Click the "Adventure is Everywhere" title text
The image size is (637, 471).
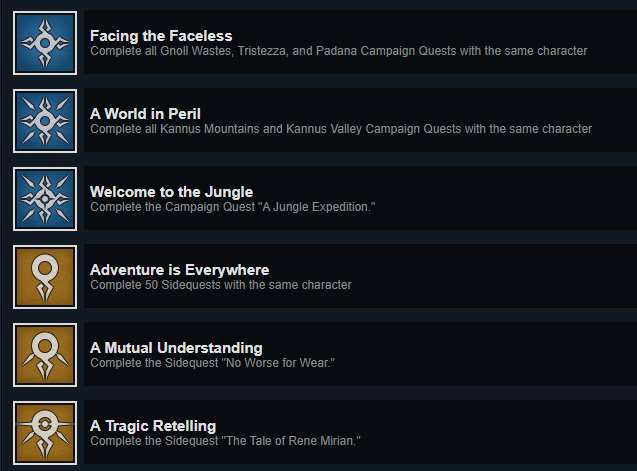coord(179,270)
